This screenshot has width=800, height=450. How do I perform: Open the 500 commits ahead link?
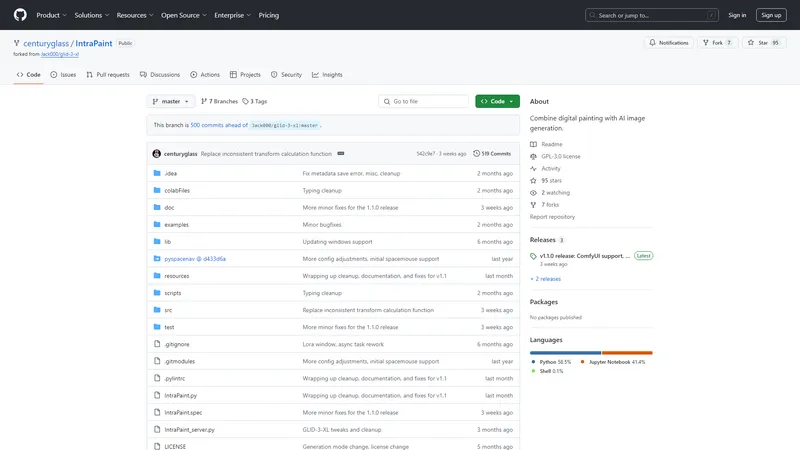(219, 125)
